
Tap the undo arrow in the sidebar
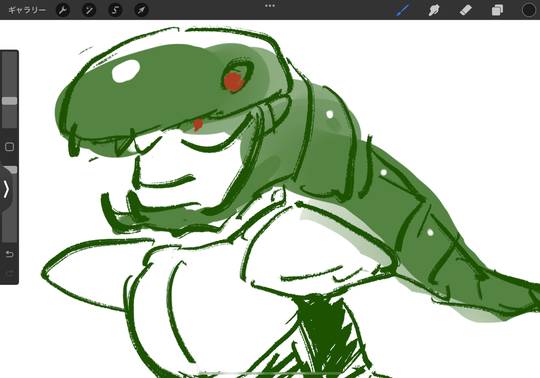point(9,254)
